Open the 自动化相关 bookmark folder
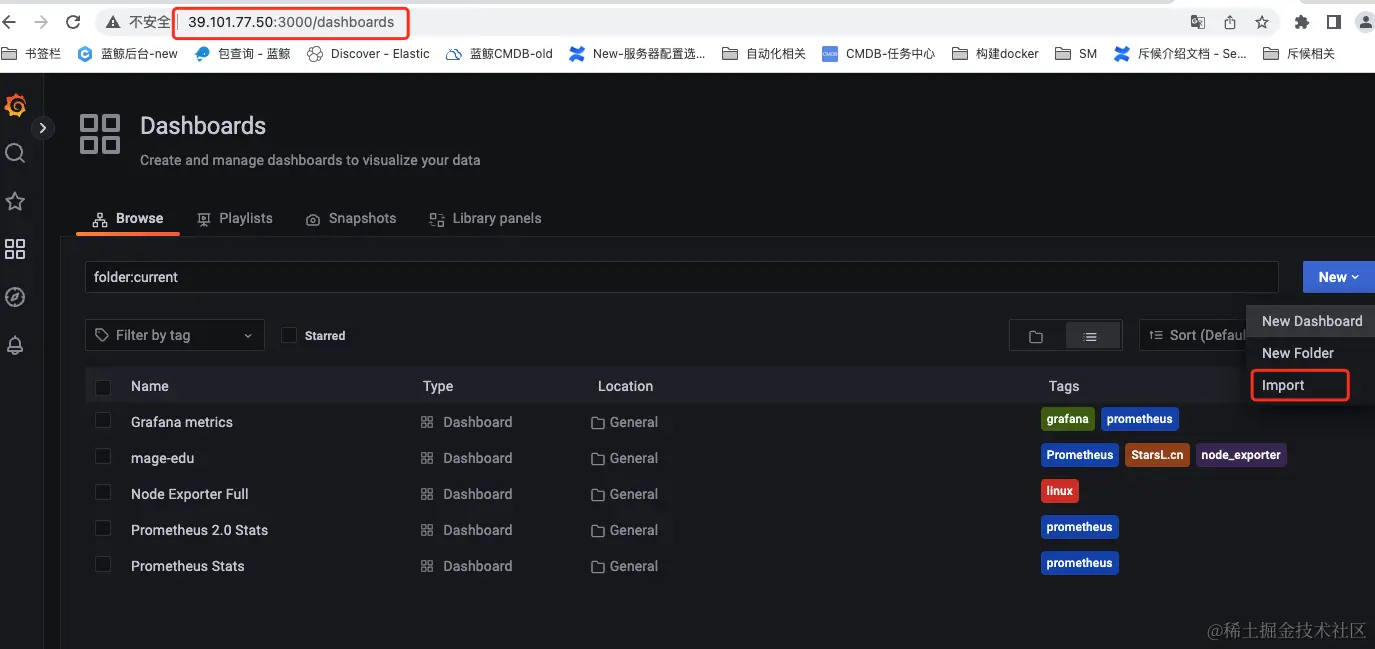The height and width of the screenshot is (649, 1375). (764, 54)
